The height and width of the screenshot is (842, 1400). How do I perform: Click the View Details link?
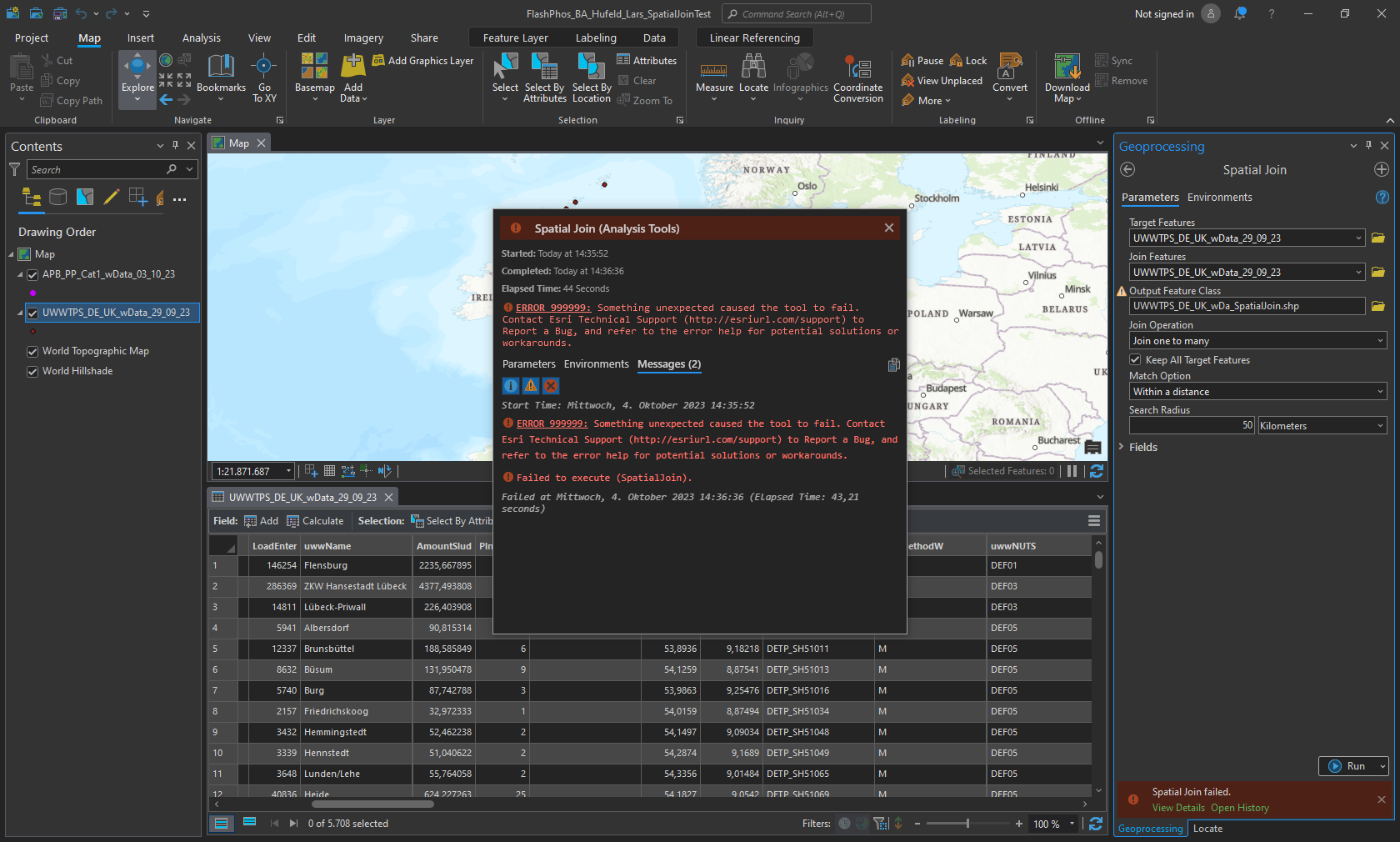tap(1178, 808)
